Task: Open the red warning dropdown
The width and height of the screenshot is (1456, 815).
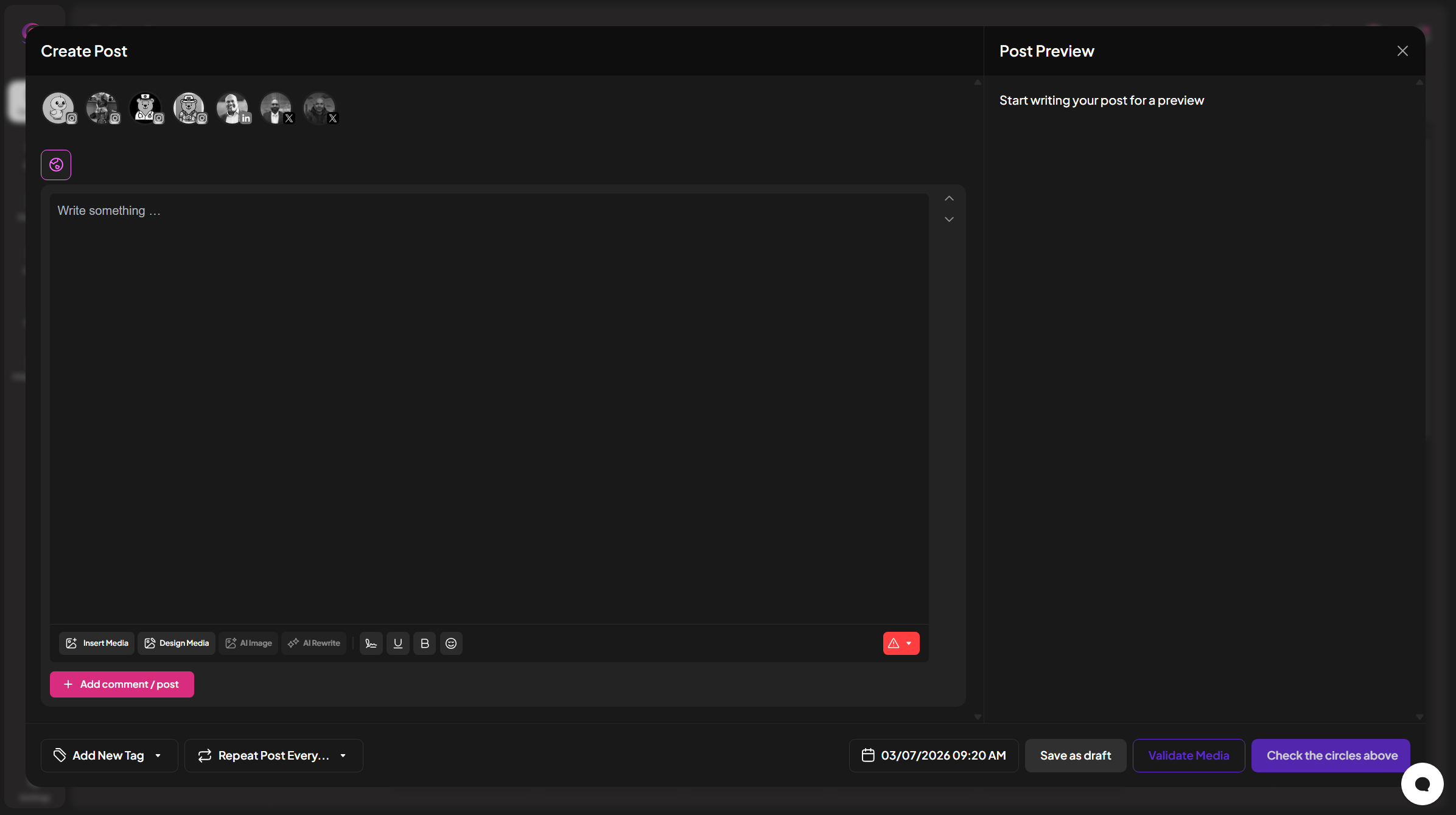Action: point(901,643)
